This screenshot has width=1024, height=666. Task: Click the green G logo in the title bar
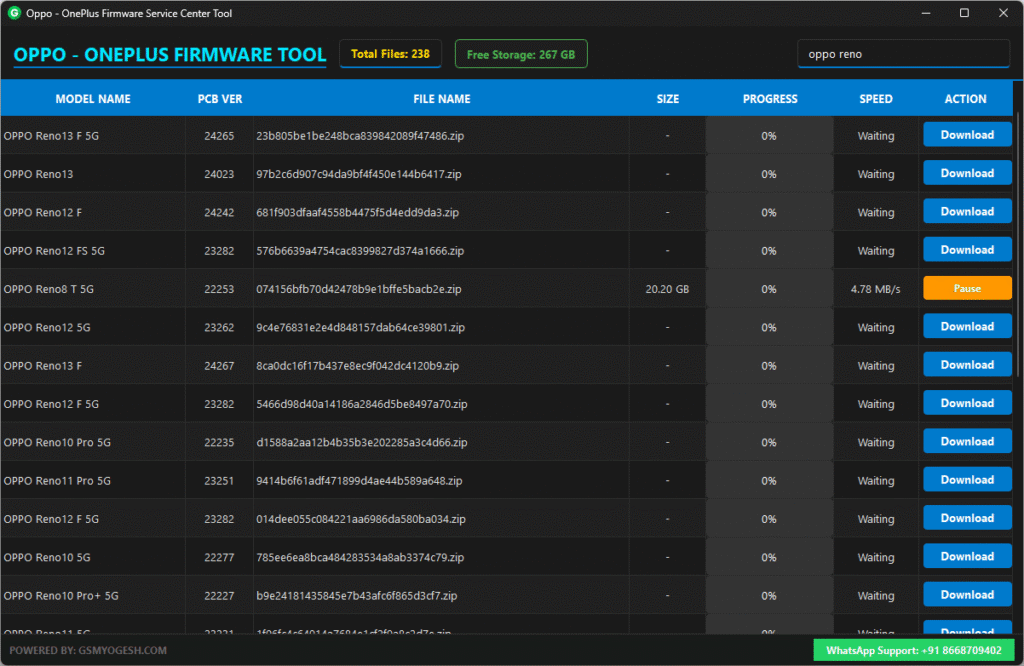(13, 13)
